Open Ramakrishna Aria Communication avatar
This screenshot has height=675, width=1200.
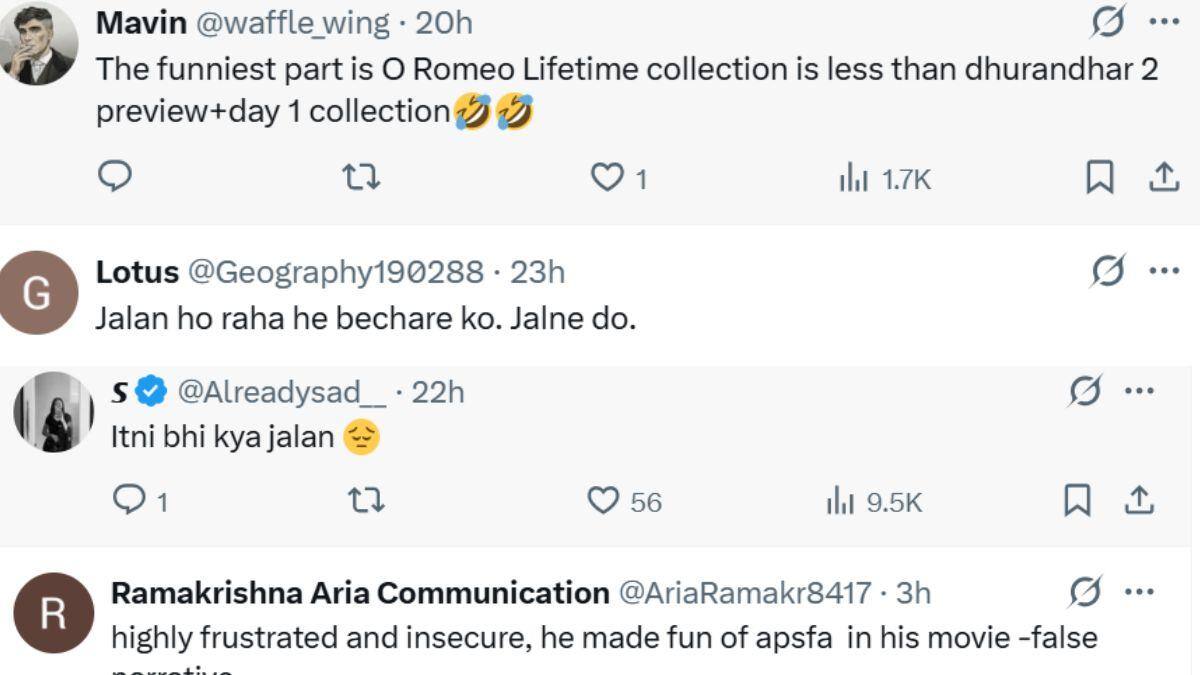coord(53,613)
